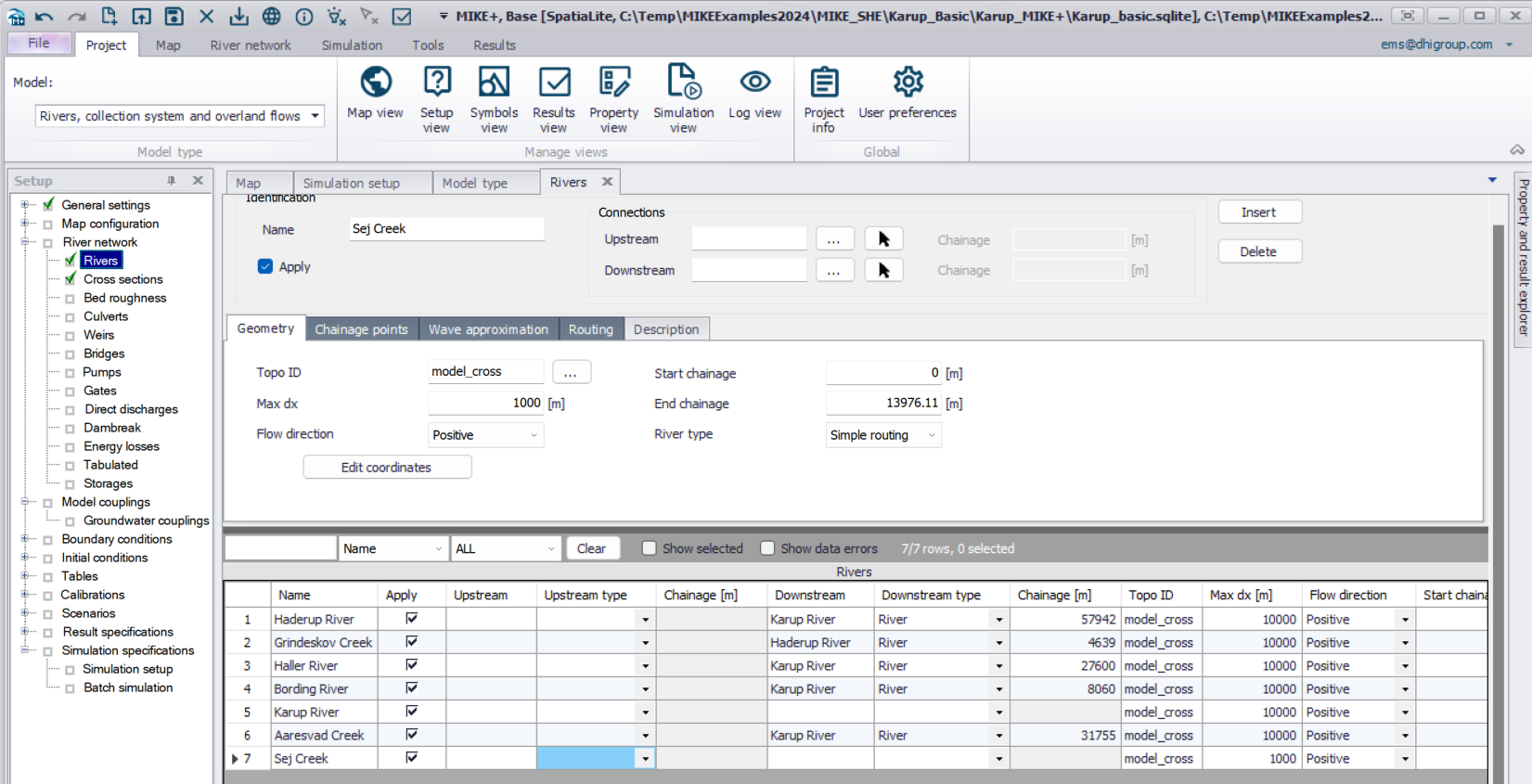Expand the General settings tree node
1532x784 pixels.
click(x=26, y=205)
